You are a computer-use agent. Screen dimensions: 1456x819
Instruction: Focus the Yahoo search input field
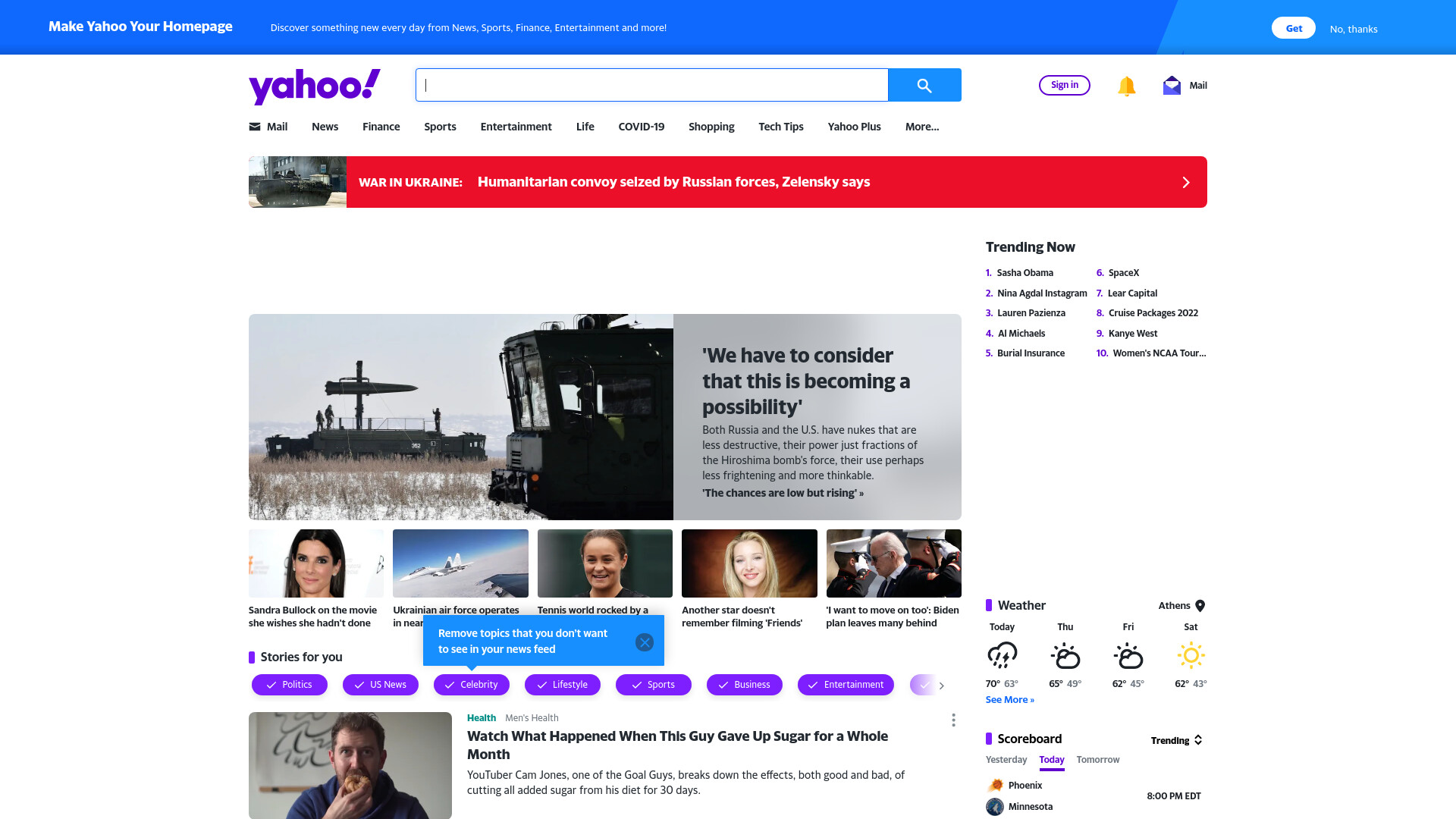point(651,85)
